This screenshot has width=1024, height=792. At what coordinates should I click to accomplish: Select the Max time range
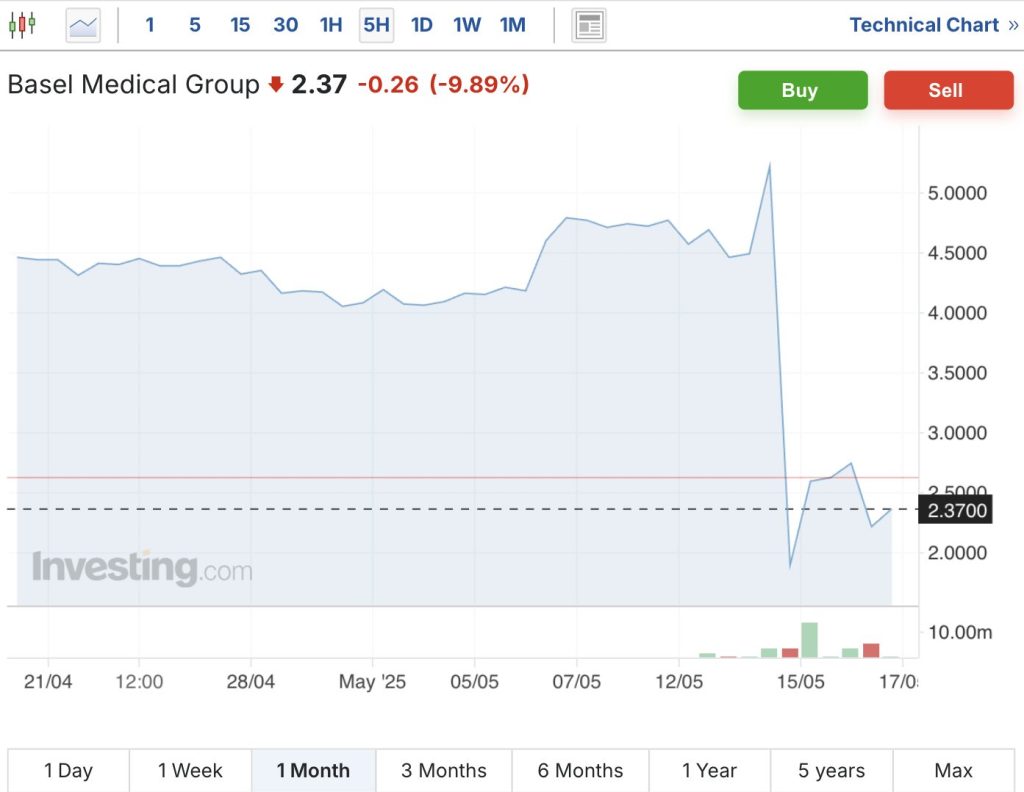pyautogui.click(x=953, y=770)
